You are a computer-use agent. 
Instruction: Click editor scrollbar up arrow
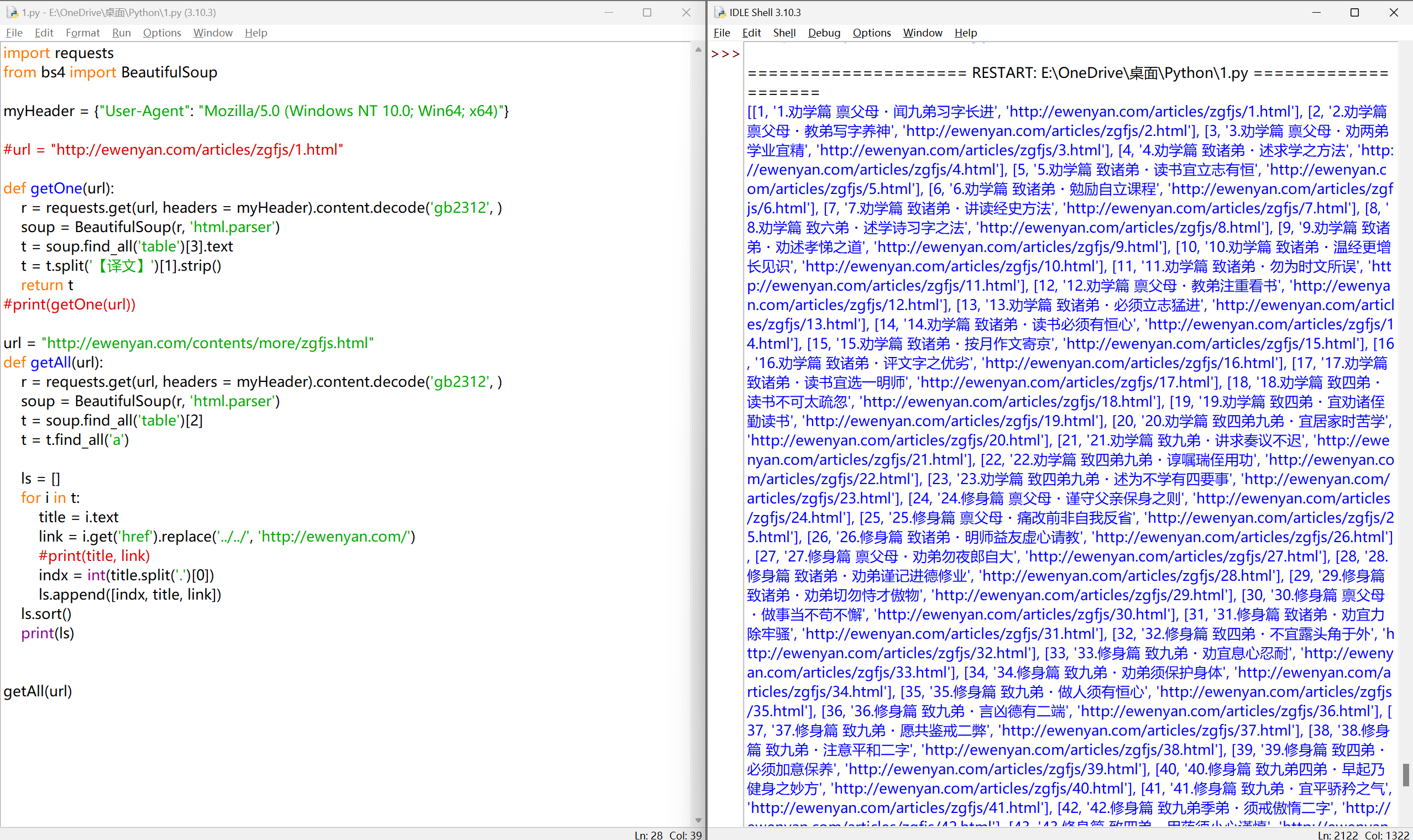(x=698, y=50)
